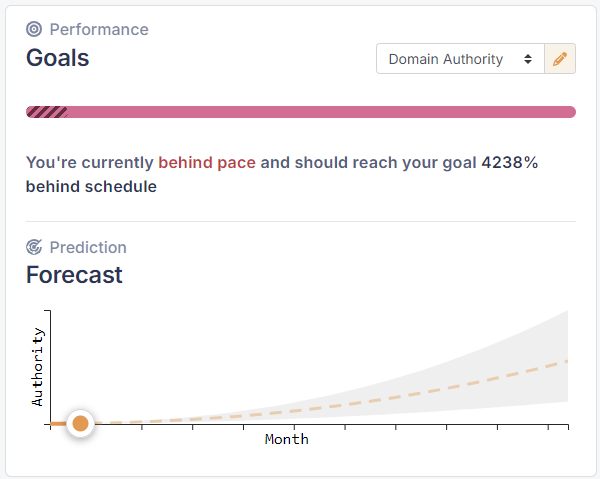Click the orange current-position marker on the chart

[x=81, y=424]
